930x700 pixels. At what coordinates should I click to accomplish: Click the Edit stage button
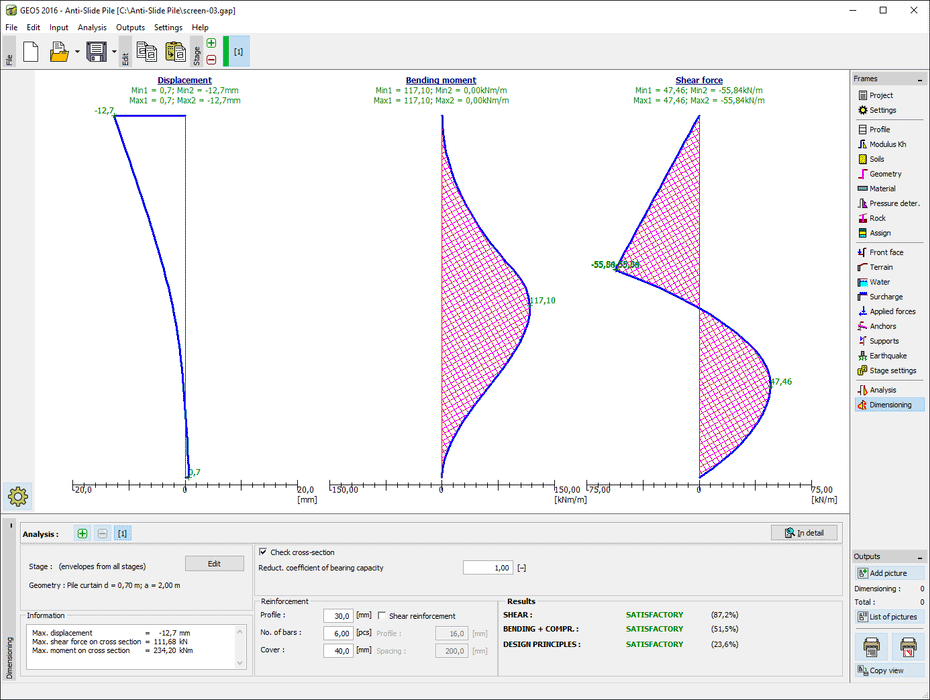click(214, 564)
